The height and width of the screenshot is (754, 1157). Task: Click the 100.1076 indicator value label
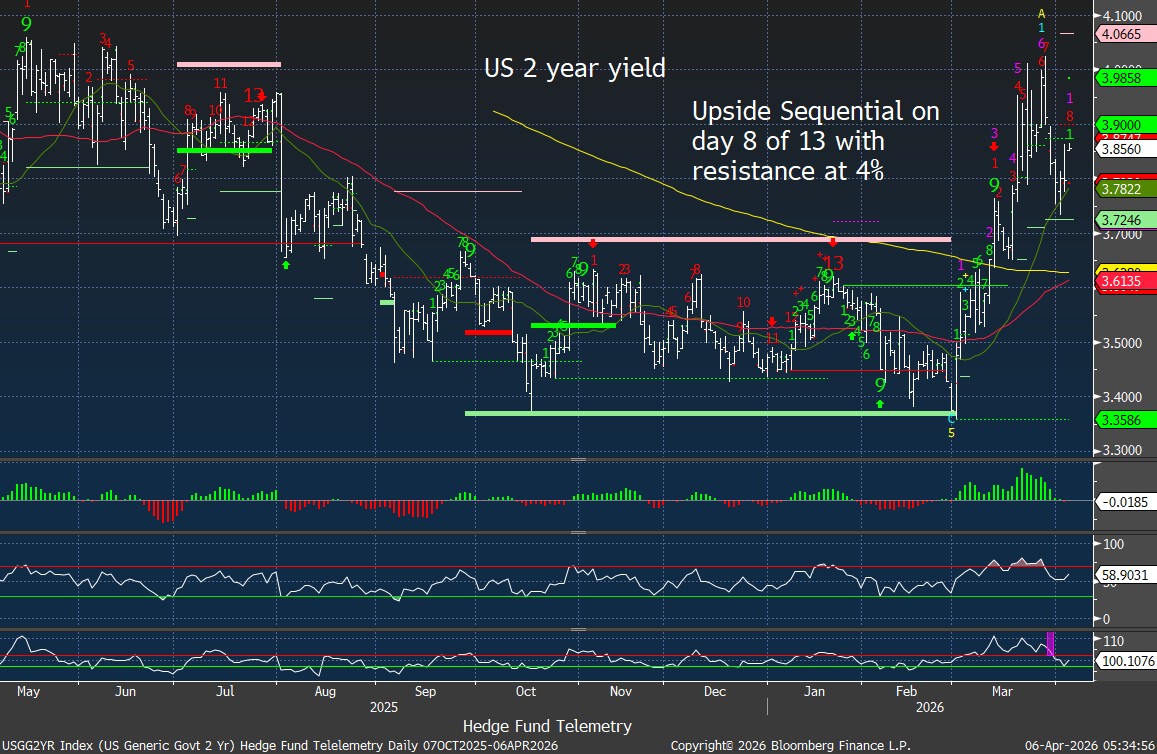[x=1124, y=661]
